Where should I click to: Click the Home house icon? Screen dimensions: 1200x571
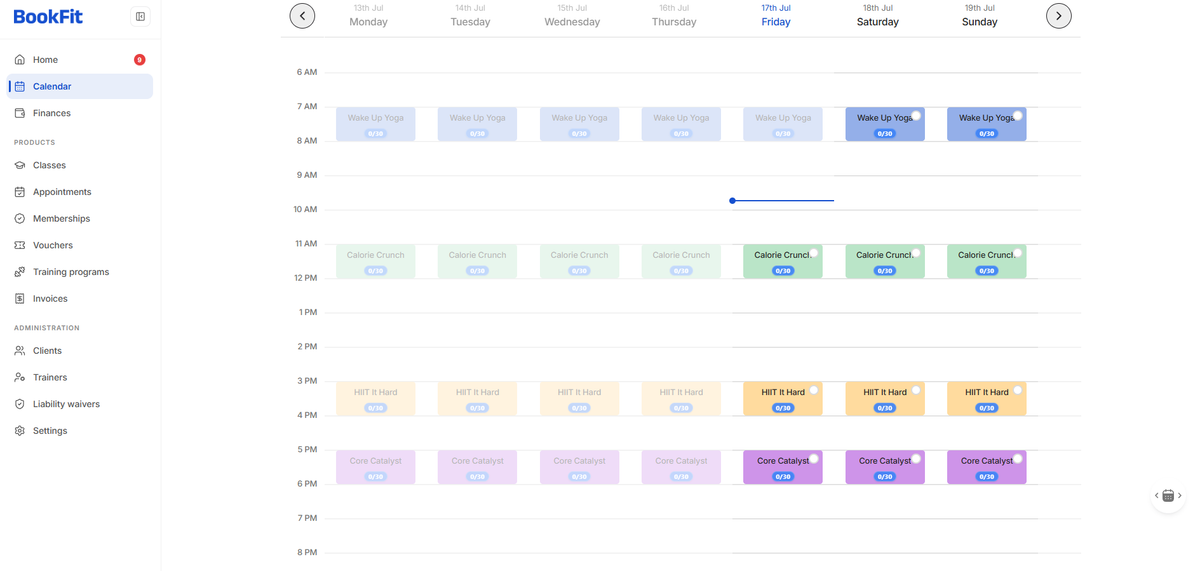coord(19,60)
